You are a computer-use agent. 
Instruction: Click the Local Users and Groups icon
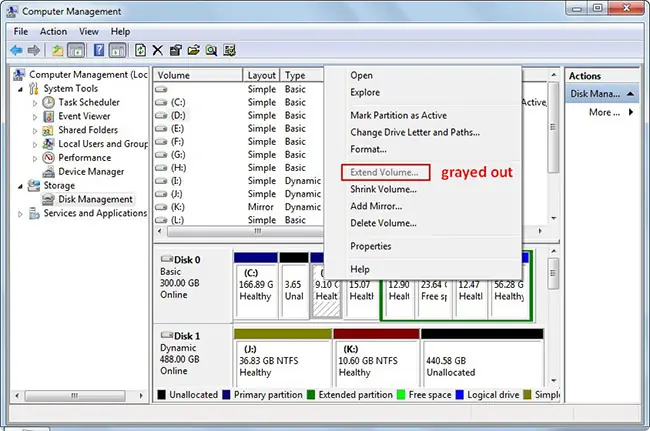49,144
